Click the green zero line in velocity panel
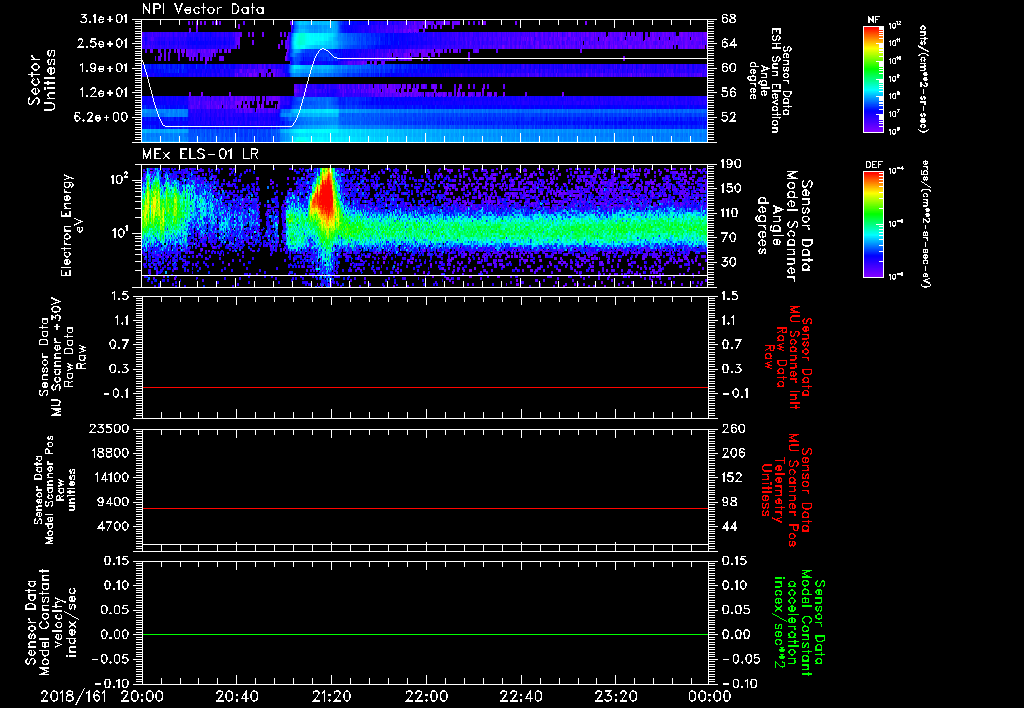1024x708 pixels. pyautogui.click(x=424, y=634)
